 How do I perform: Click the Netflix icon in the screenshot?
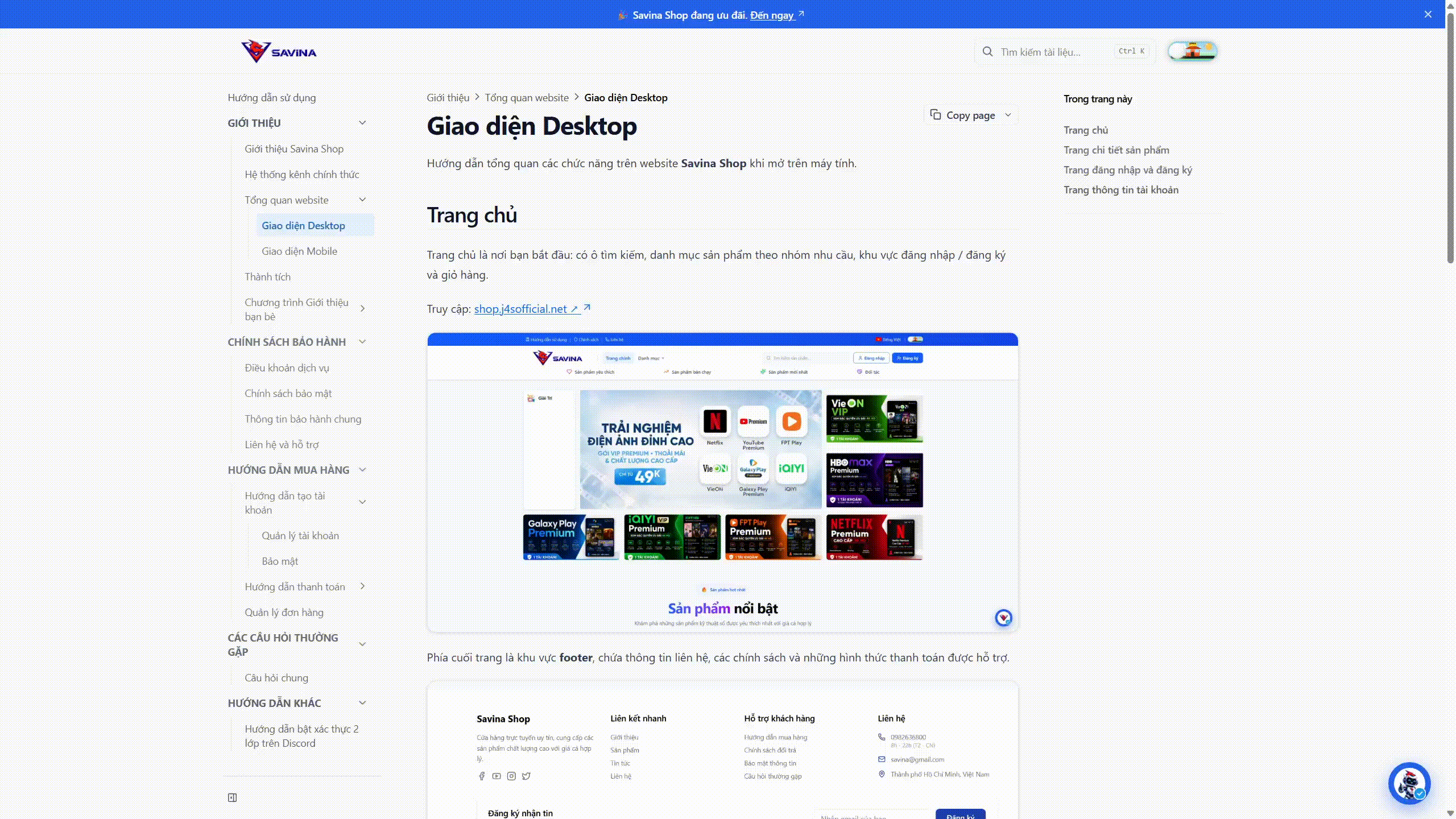(x=715, y=421)
